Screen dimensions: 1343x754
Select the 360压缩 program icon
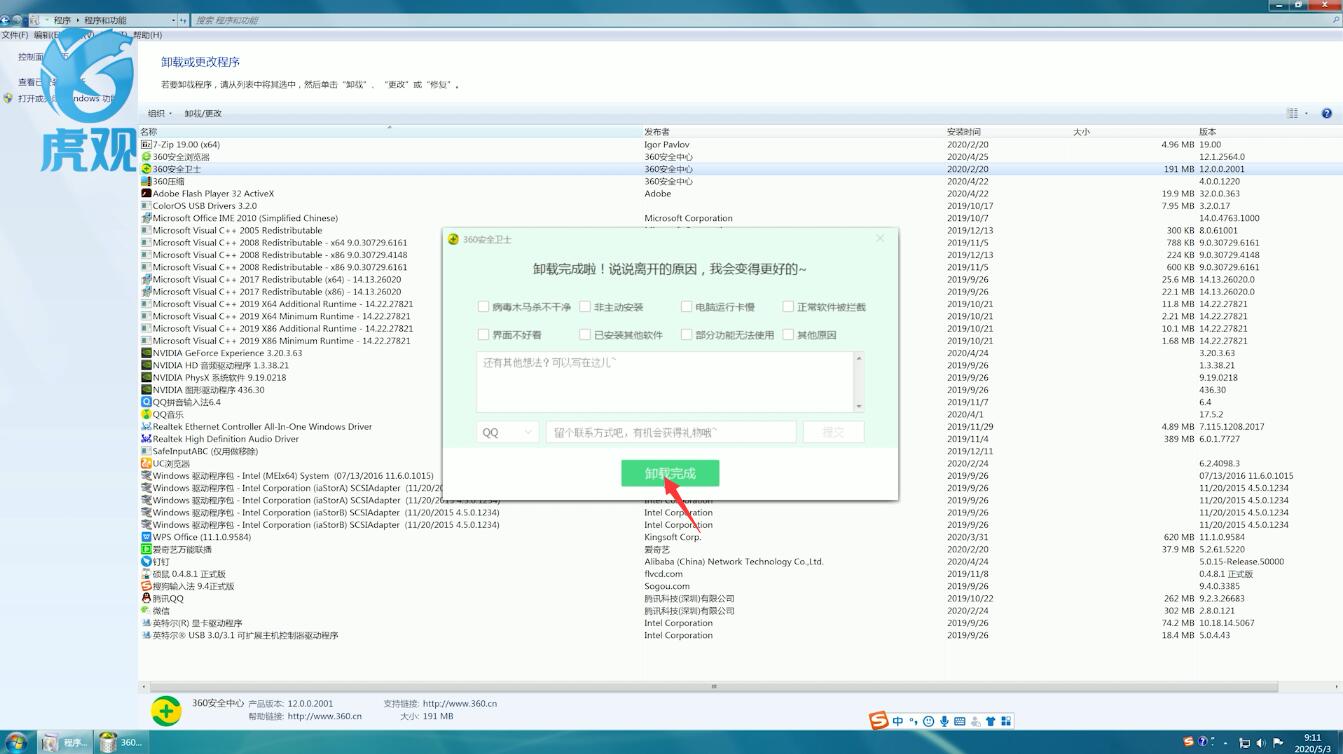(146, 181)
